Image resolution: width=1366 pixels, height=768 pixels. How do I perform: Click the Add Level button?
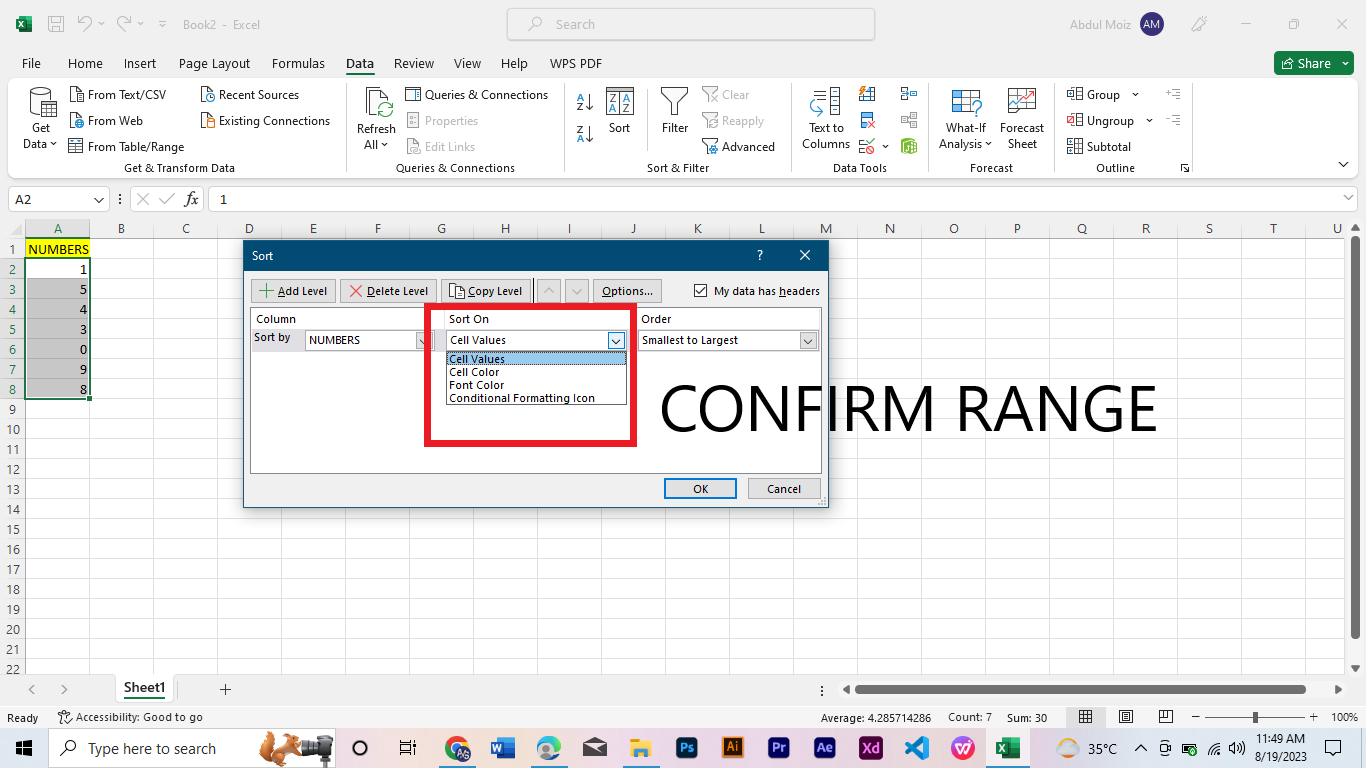[292, 290]
